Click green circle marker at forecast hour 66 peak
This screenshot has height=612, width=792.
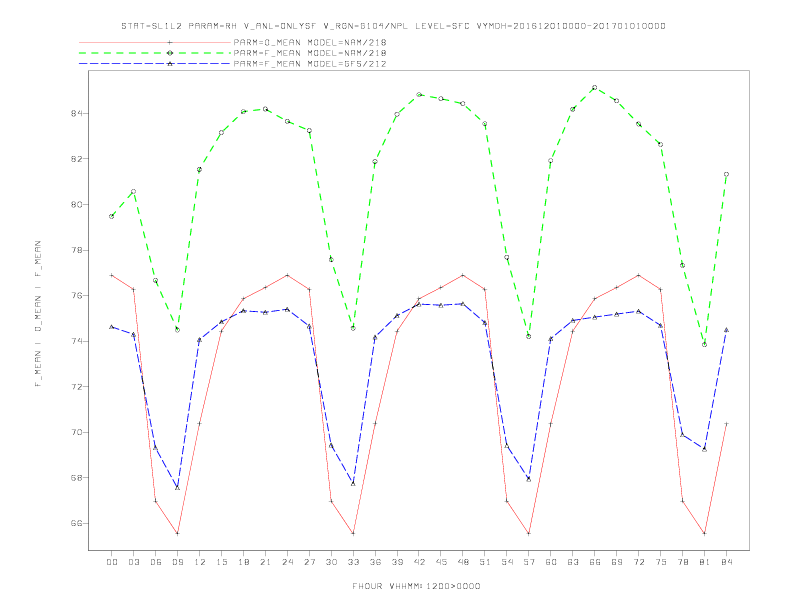click(595, 87)
